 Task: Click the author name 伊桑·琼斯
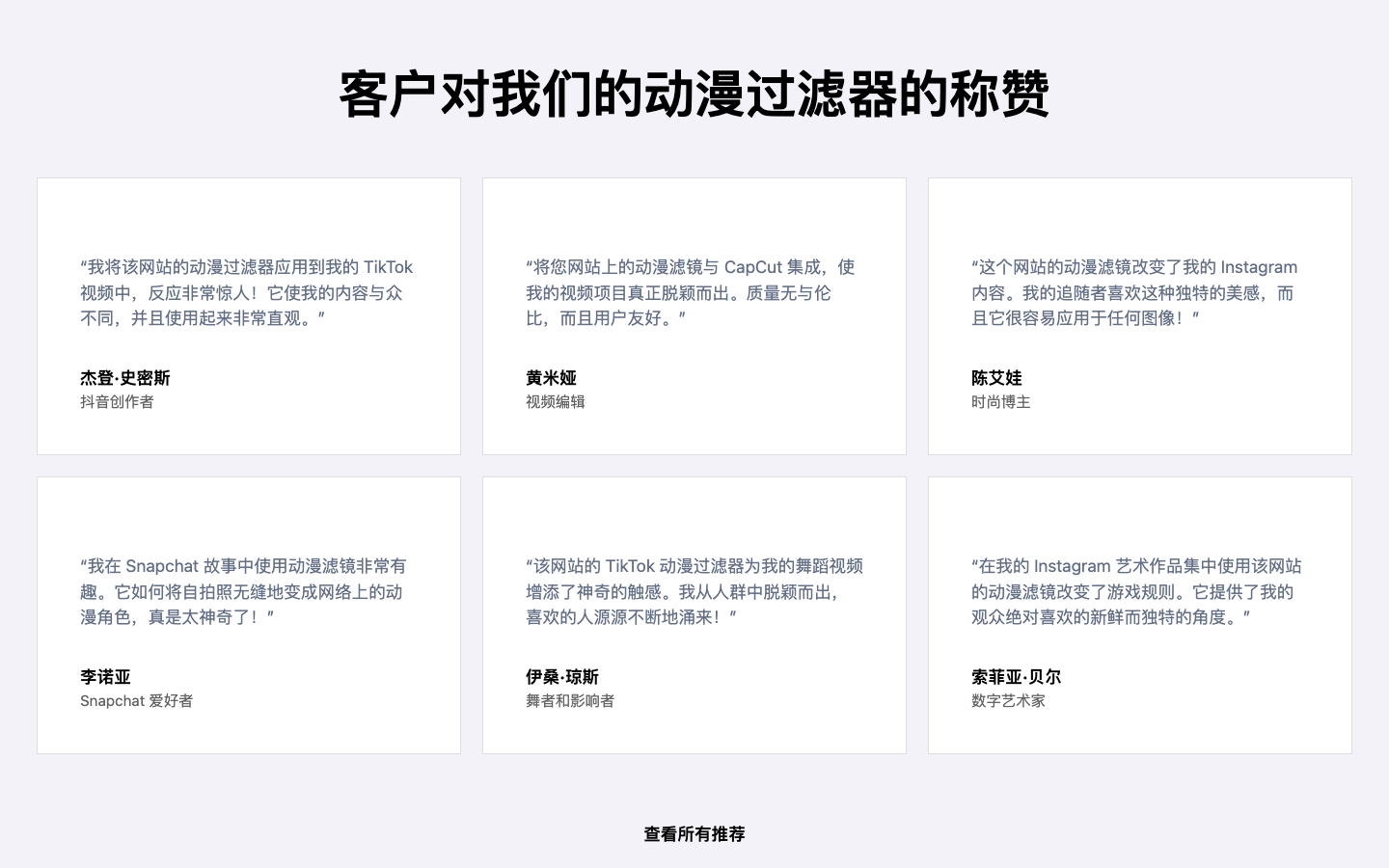pyautogui.click(x=562, y=677)
